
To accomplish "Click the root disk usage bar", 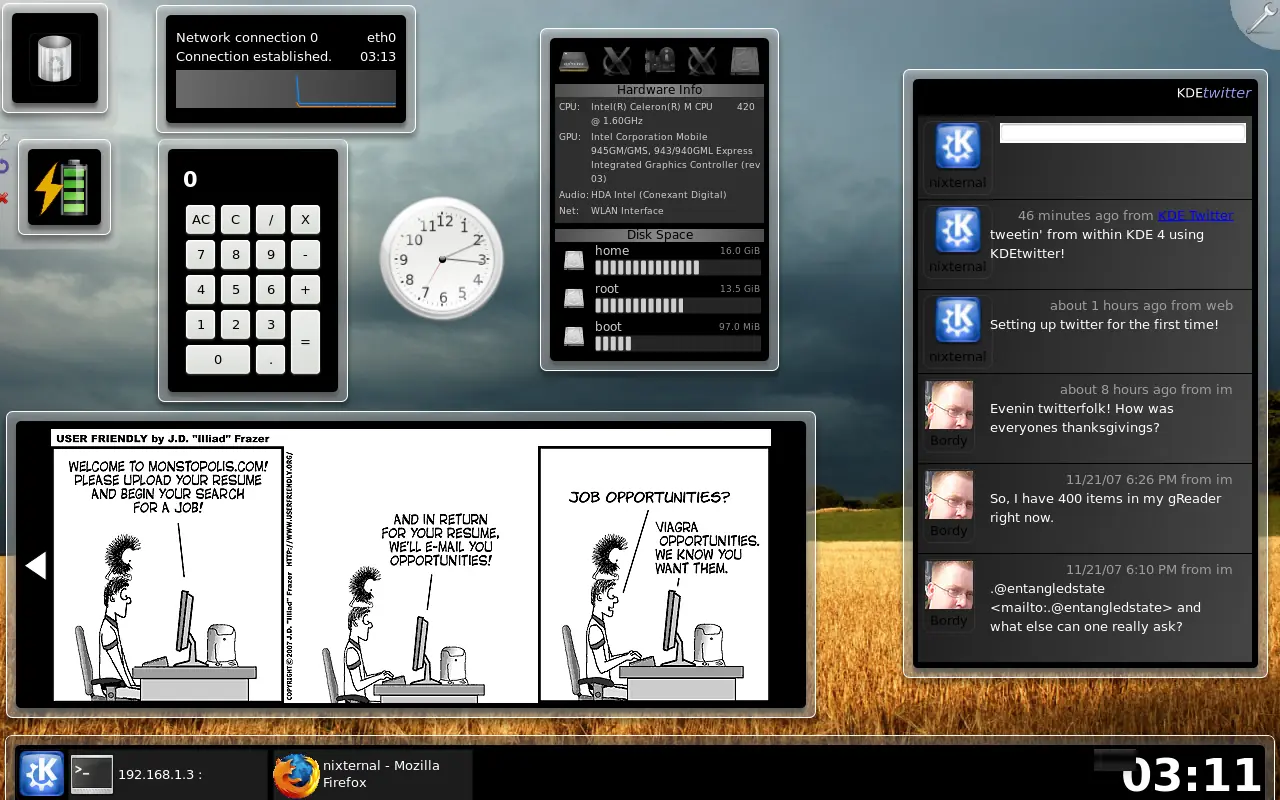I will [677, 306].
